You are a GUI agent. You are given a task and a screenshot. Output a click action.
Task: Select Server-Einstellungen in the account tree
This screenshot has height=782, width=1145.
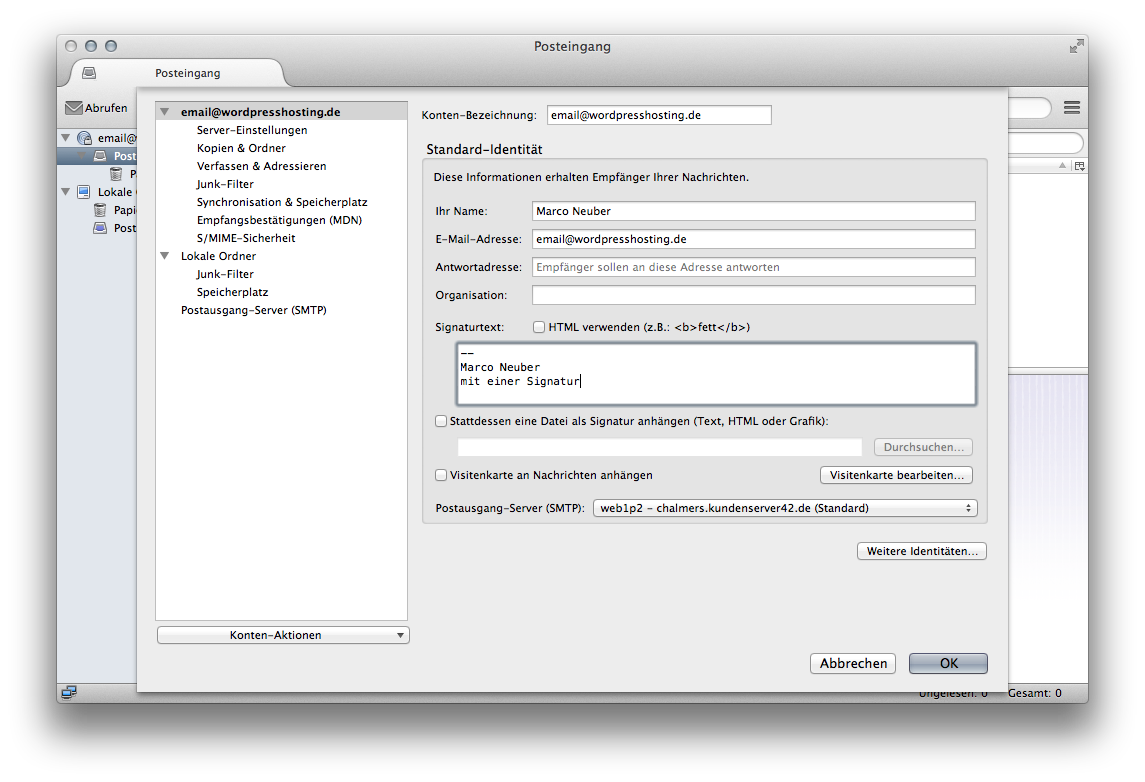[x=252, y=130]
